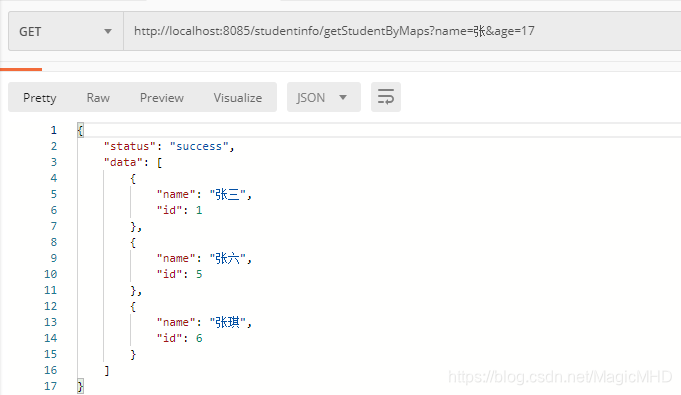Click the id value 6
Viewport: 681px width, 395px height.
[x=199, y=338]
